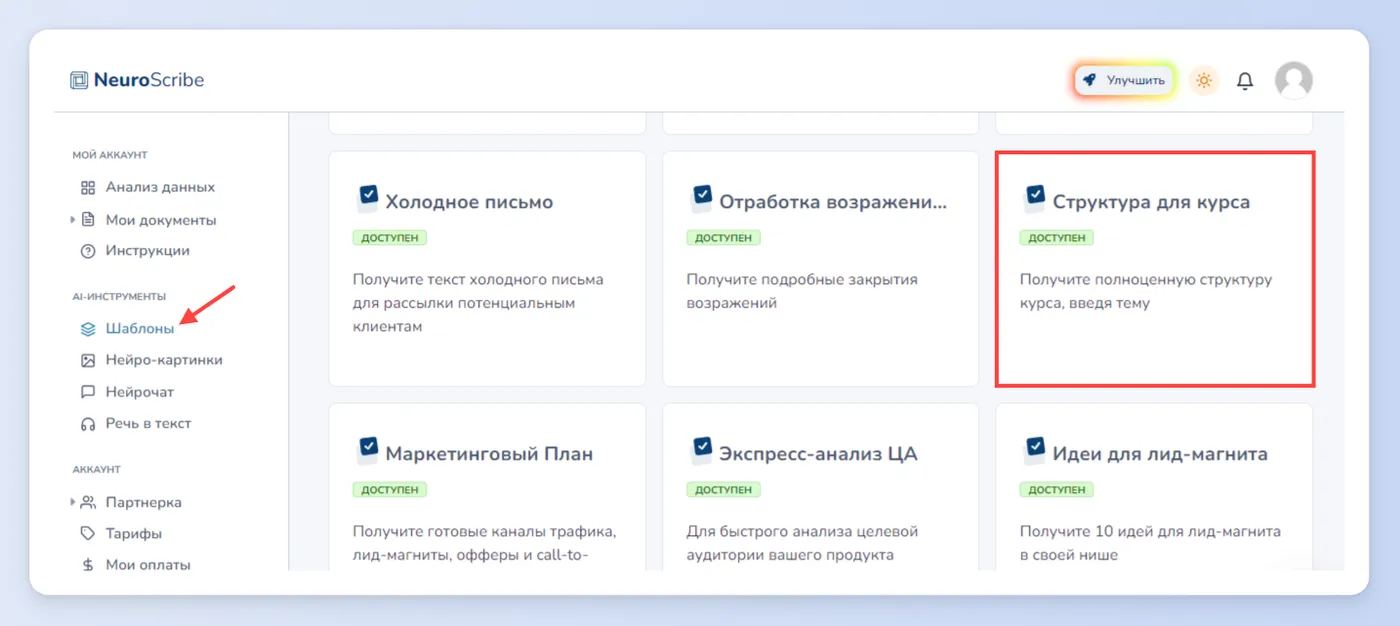Expand the Партнерка submenu arrow
The height and width of the screenshot is (626, 1400).
point(72,502)
